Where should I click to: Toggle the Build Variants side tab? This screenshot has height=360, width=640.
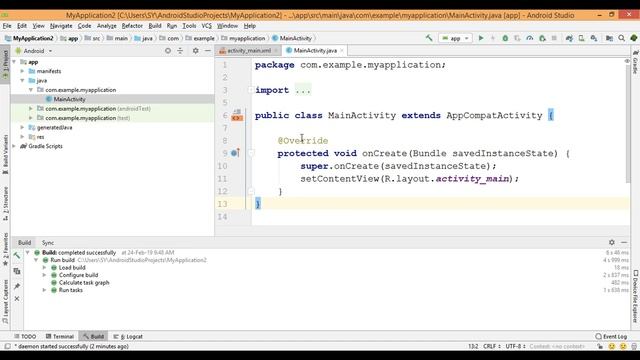(x=5, y=154)
